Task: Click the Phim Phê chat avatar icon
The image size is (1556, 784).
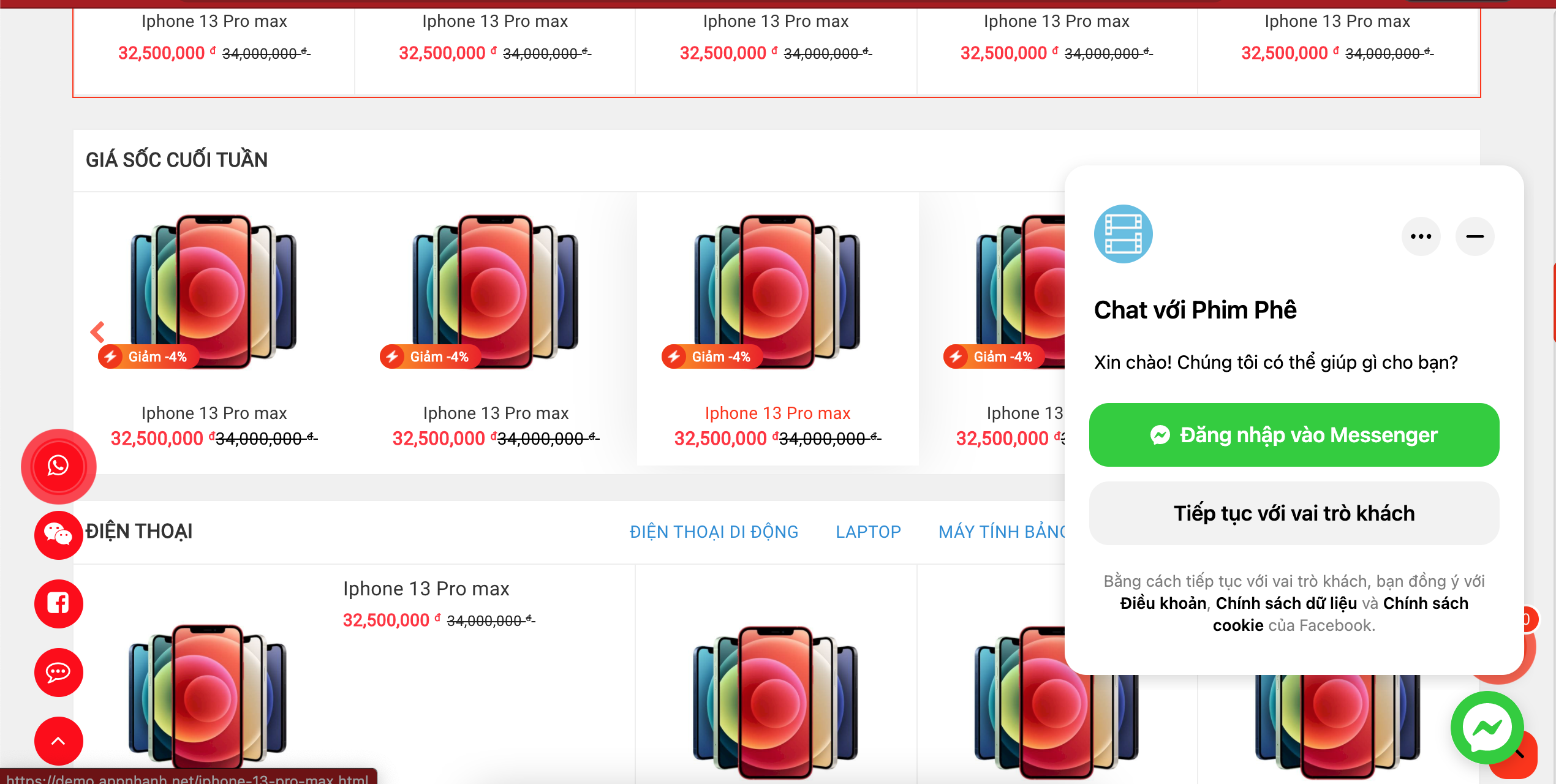Action: point(1123,234)
